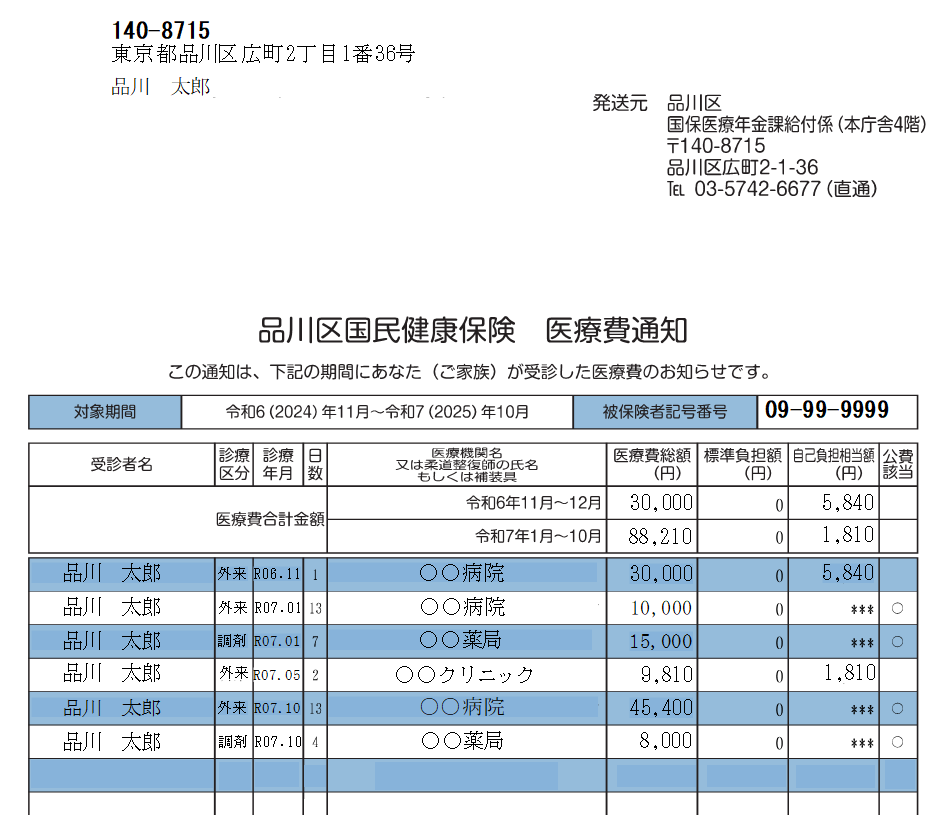Viewport: 947px width, 815px height.
Task: Click the bold postal code 140-8715 at top left
Action: [161, 31]
